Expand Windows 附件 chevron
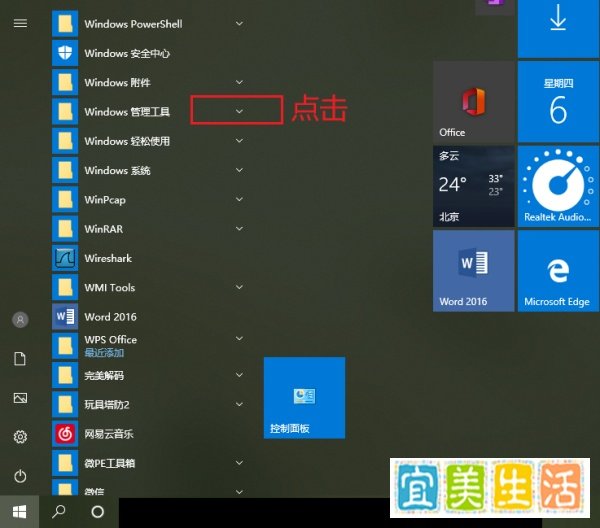The image size is (600, 528). [x=239, y=82]
